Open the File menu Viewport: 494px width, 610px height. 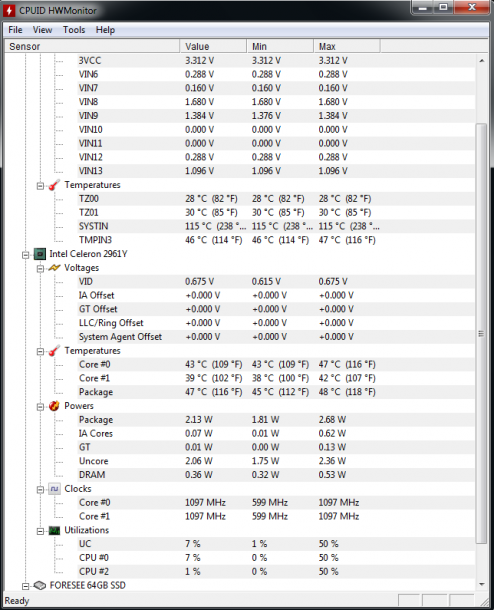16,30
